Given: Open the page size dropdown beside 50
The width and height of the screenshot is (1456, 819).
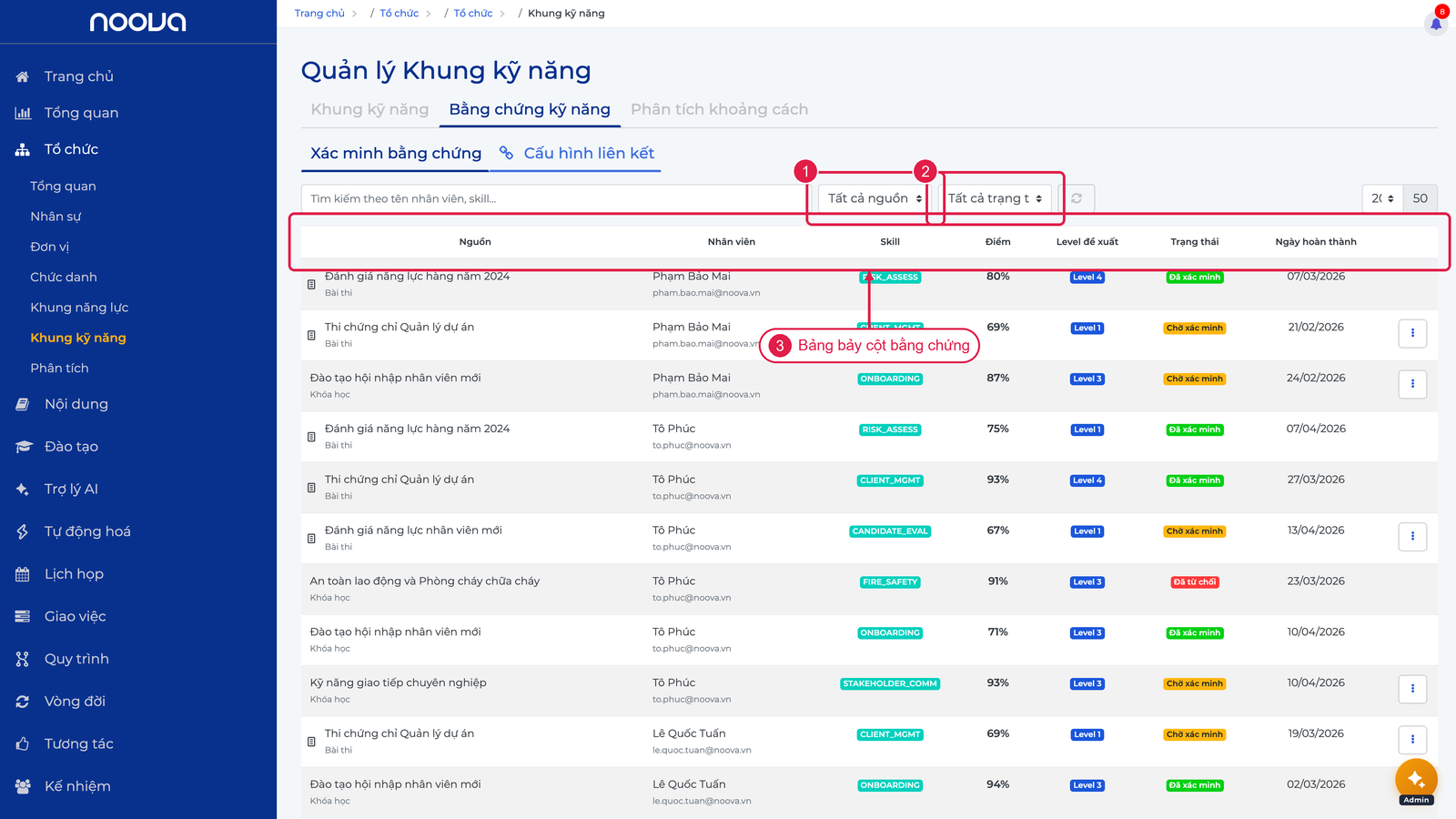Looking at the screenshot, I should [x=1382, y=198].
